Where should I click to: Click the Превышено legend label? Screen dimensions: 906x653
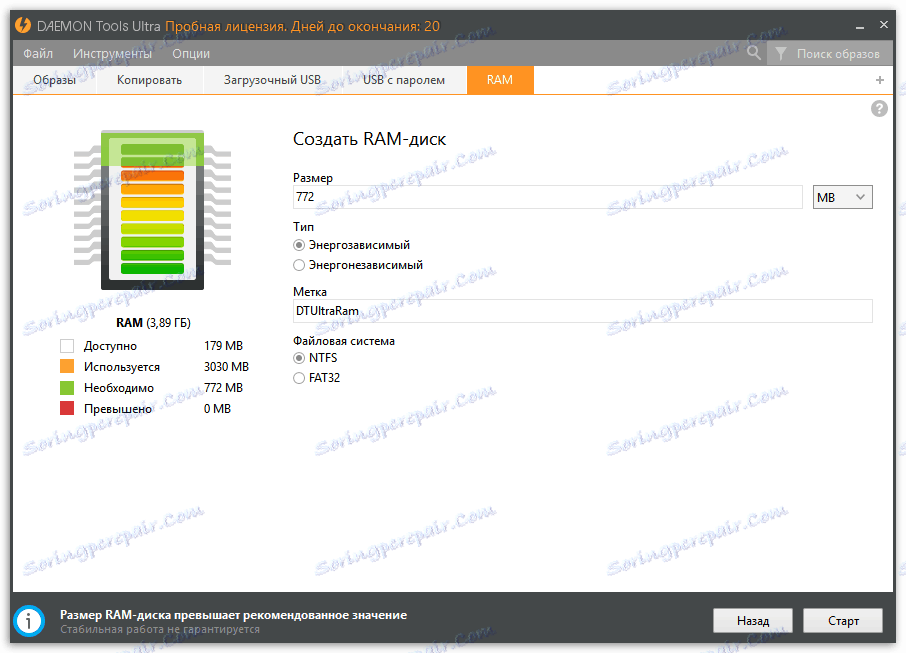[118, 409]
